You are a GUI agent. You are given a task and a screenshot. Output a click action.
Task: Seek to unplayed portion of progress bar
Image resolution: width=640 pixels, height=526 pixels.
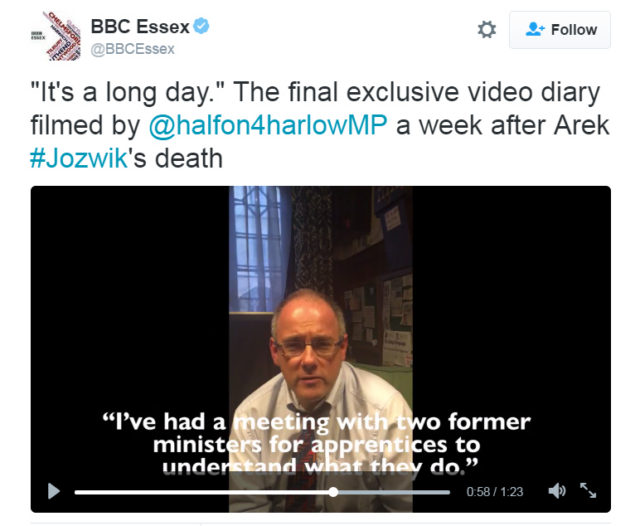pyautogui.click(x=393, y=492)
